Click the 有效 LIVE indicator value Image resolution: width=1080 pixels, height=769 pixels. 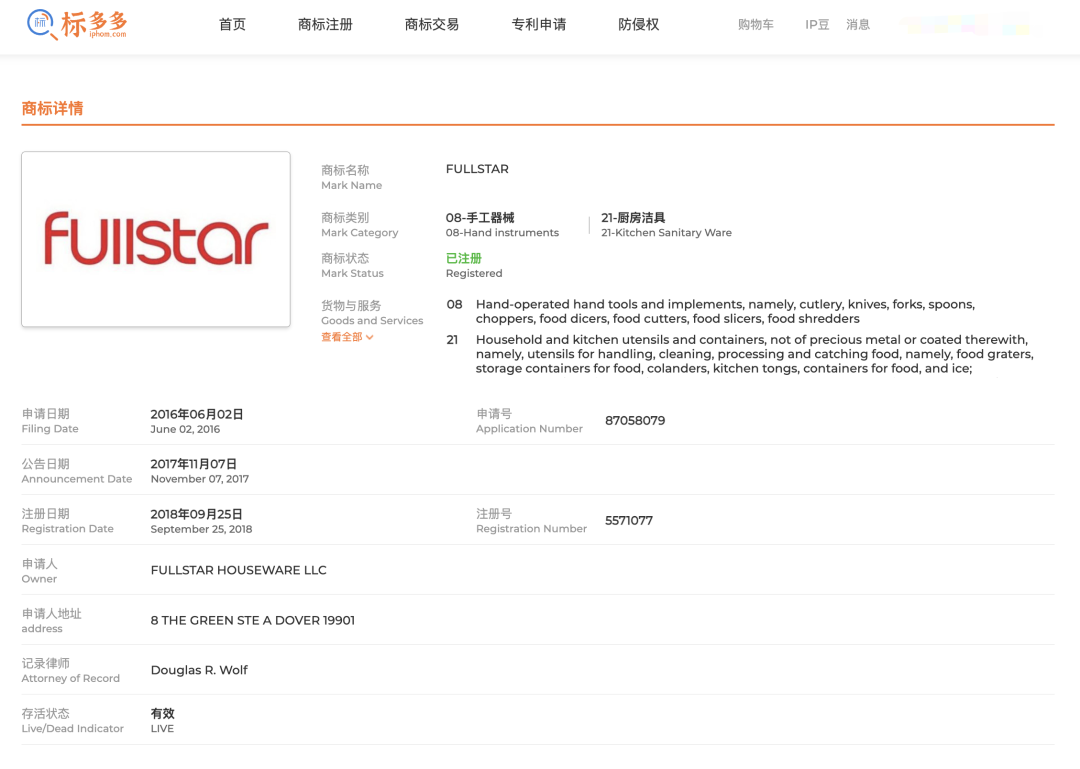pos(163,720)
